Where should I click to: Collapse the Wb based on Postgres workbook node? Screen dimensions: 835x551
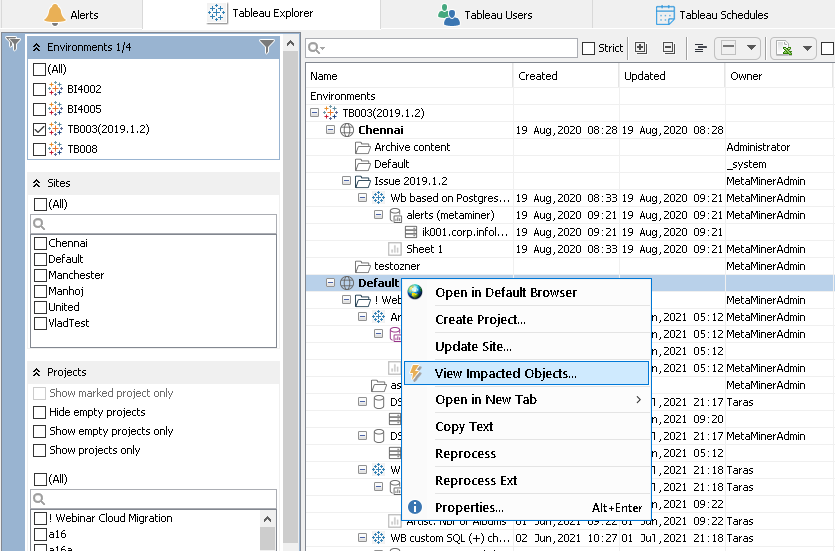(363, 198)
